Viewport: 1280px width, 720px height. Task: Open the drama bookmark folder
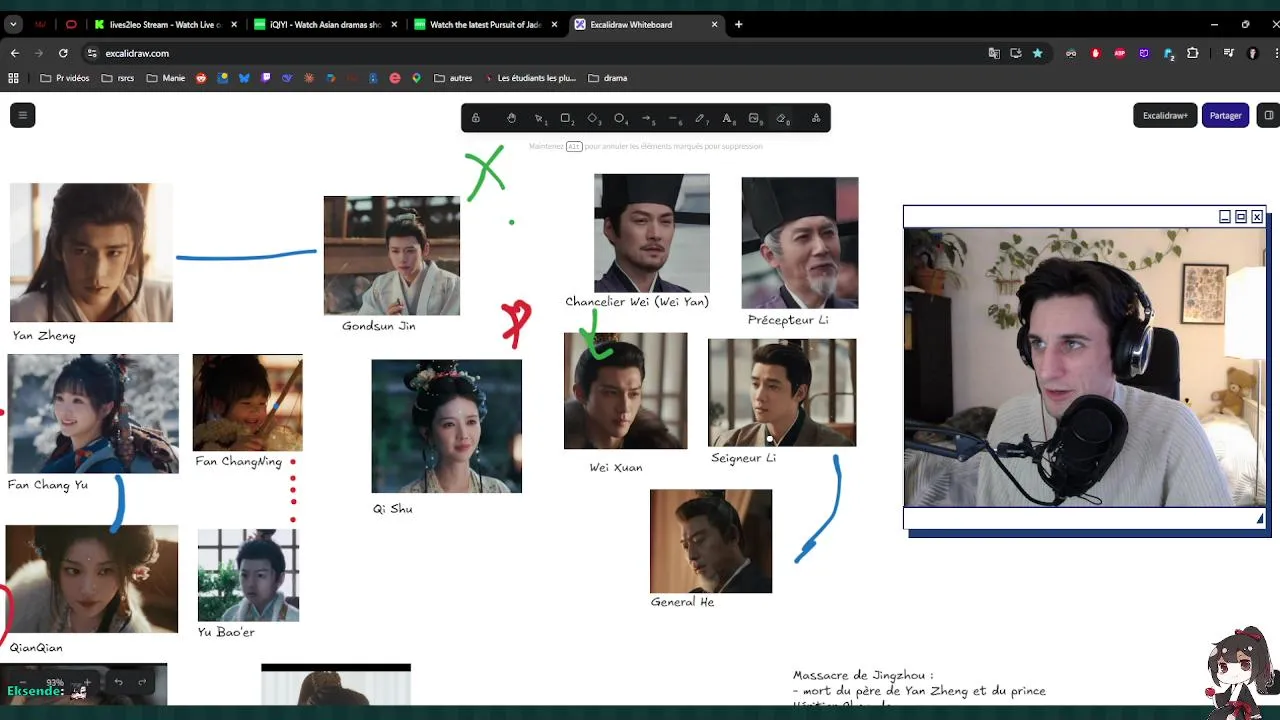coord(608,78)
